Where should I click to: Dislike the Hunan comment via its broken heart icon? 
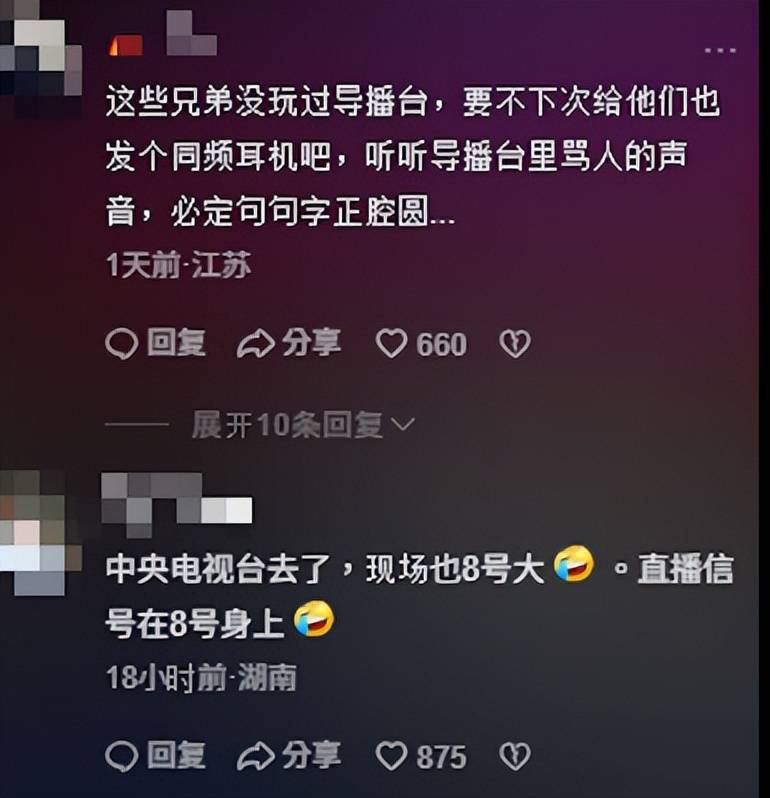515,756
